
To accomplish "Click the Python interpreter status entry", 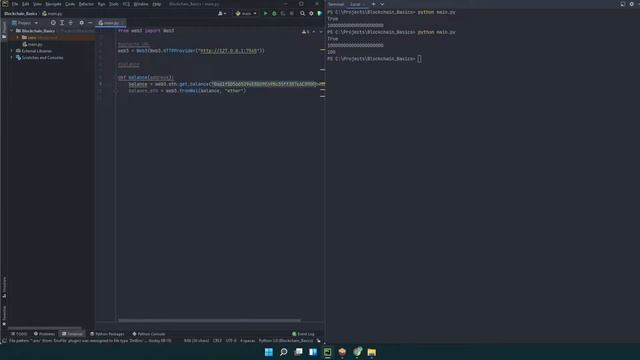I will (x=286, y=340).
